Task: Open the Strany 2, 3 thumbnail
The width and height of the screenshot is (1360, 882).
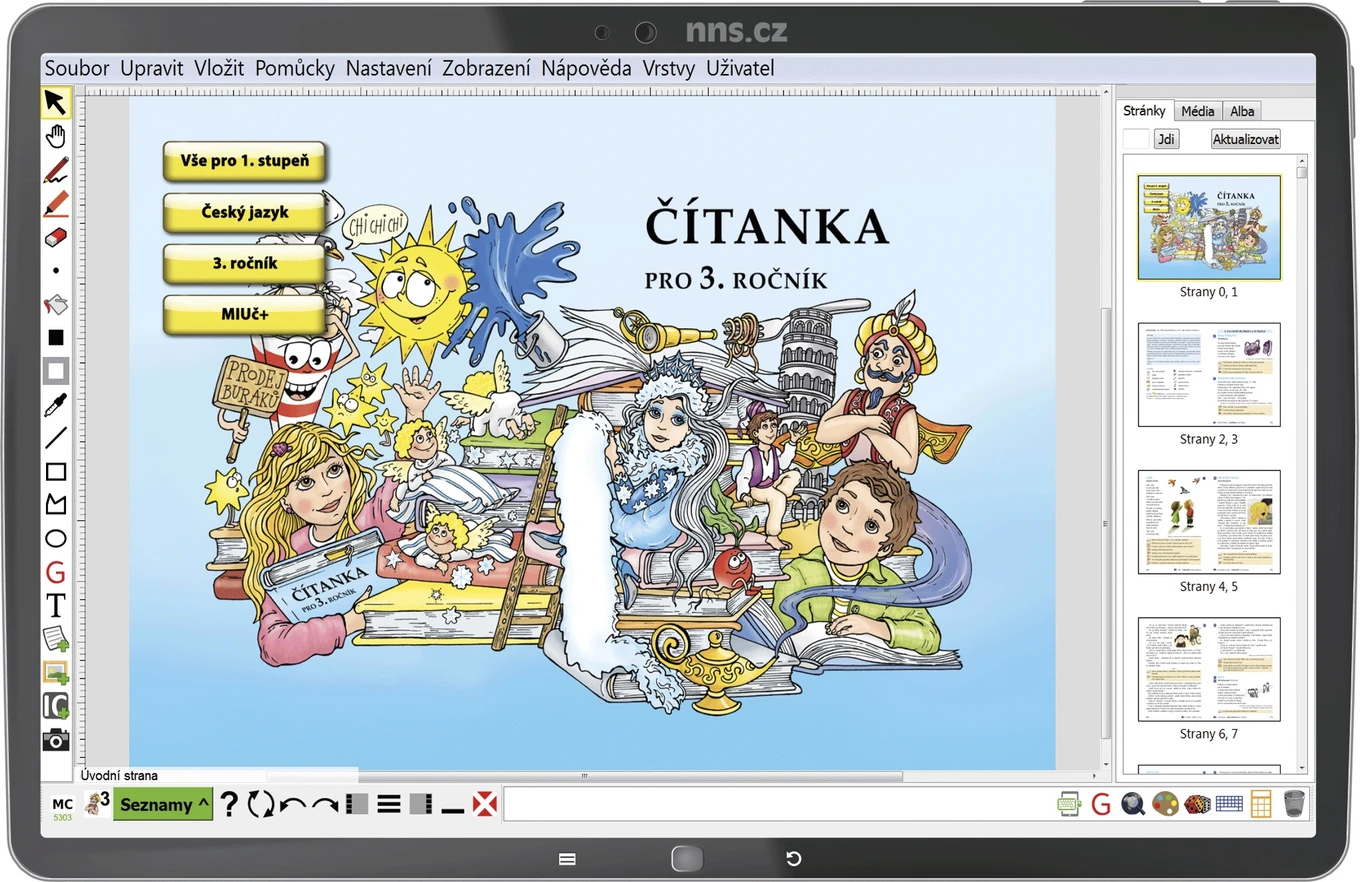Action: 1209,384
